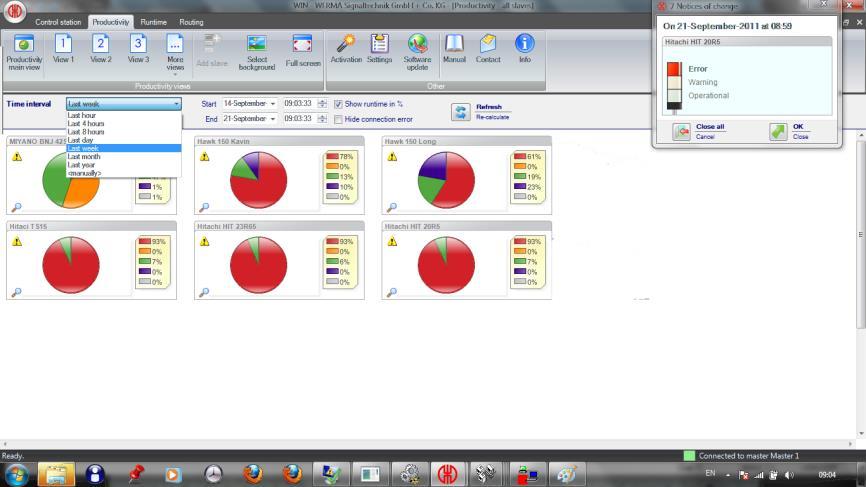Open Windows Explorer from the taskbar

point(56,474)
